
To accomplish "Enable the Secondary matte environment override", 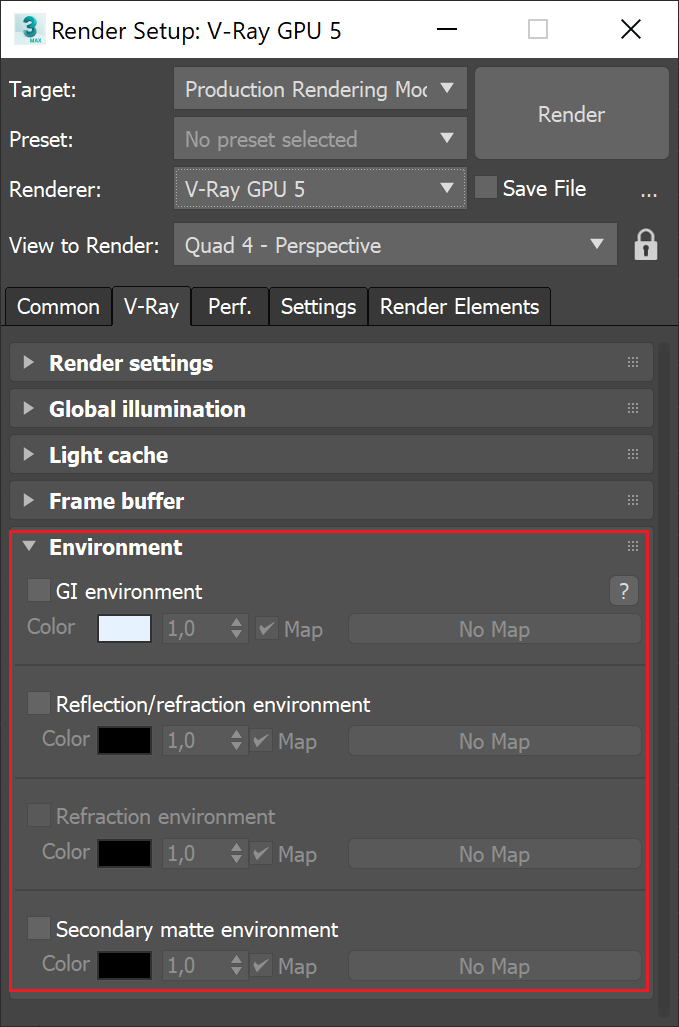I will point(38,928).
